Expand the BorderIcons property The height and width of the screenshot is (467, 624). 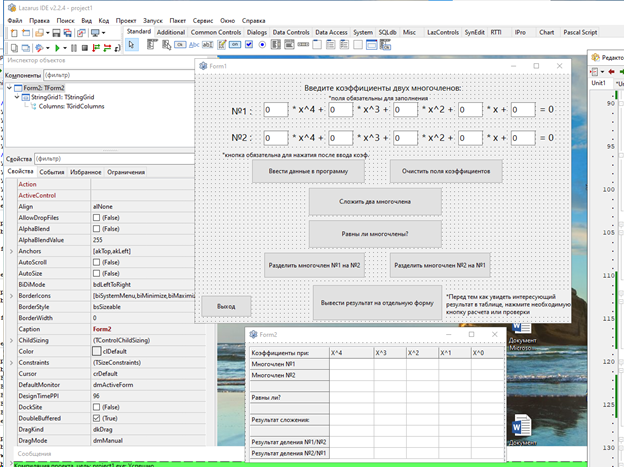pyautogui.click(x=10, y=296)
